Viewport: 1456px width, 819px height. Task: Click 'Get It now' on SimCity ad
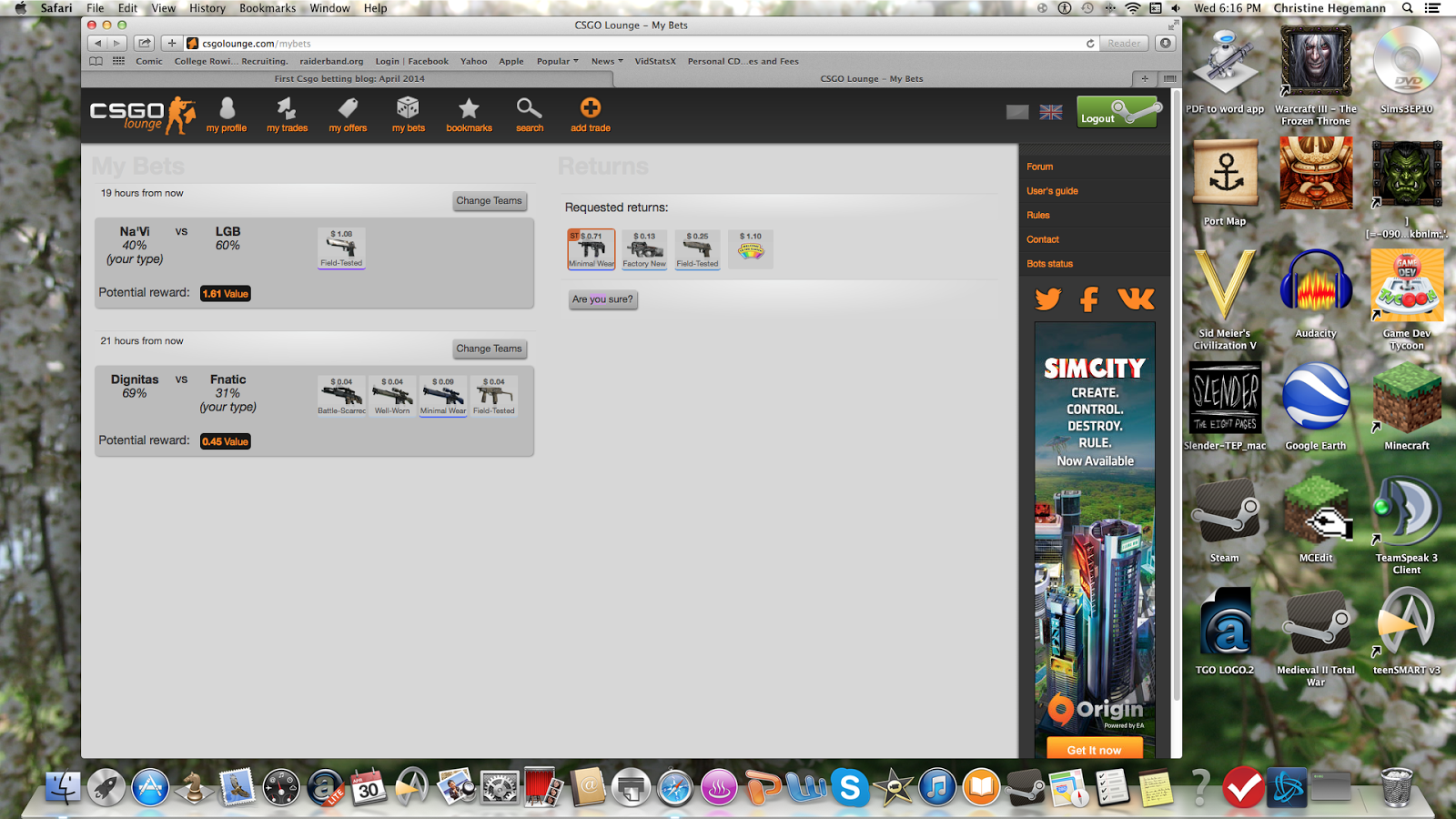[x=1094, y=749]
